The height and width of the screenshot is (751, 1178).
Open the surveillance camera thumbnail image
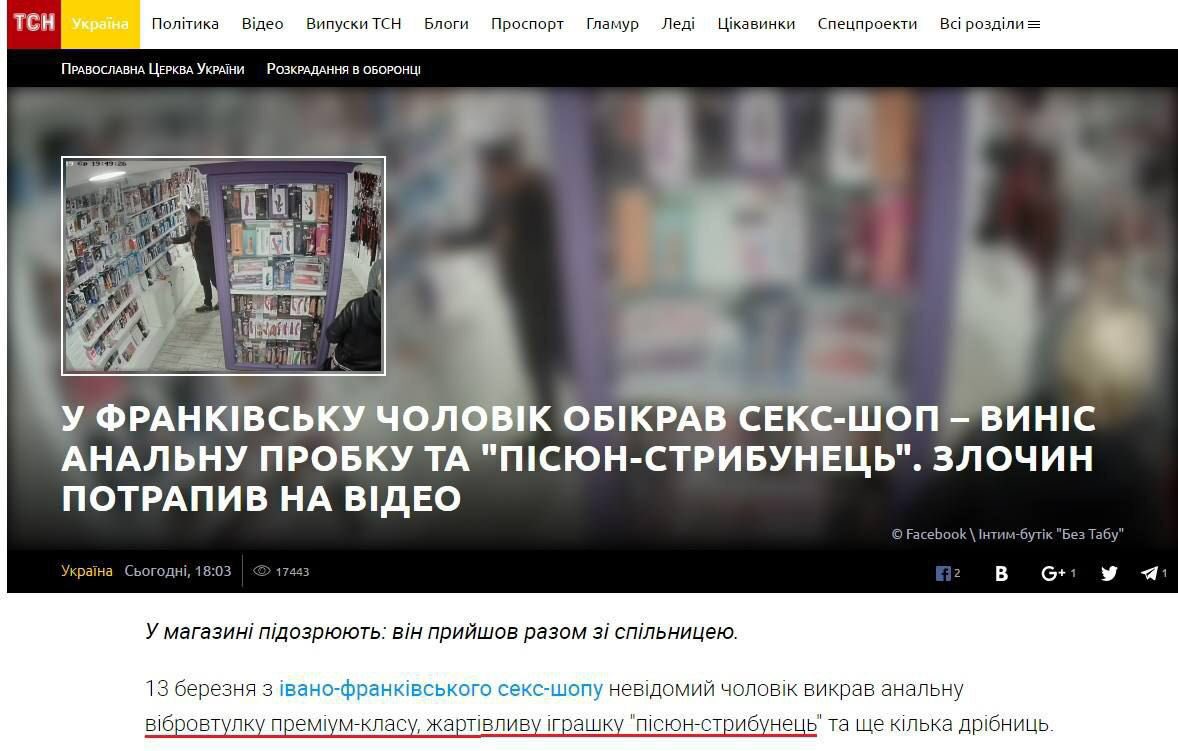tap(223, 266)
